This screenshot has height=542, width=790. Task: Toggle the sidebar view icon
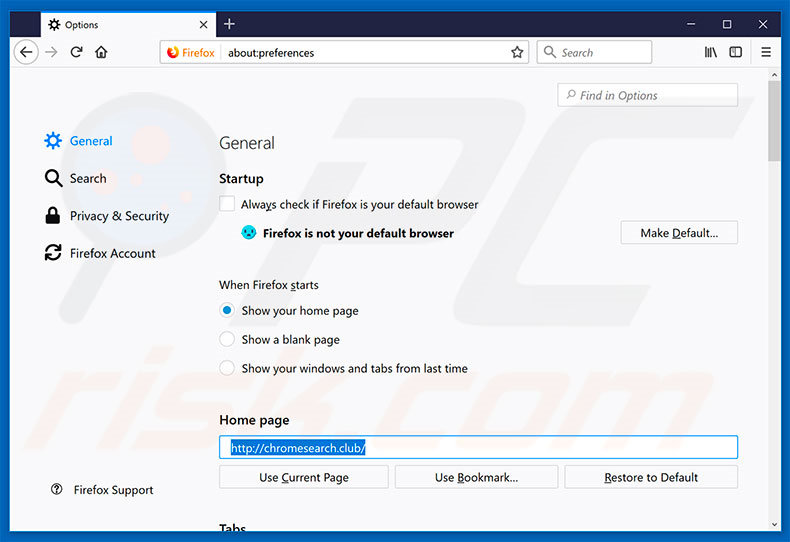point(736,52)
